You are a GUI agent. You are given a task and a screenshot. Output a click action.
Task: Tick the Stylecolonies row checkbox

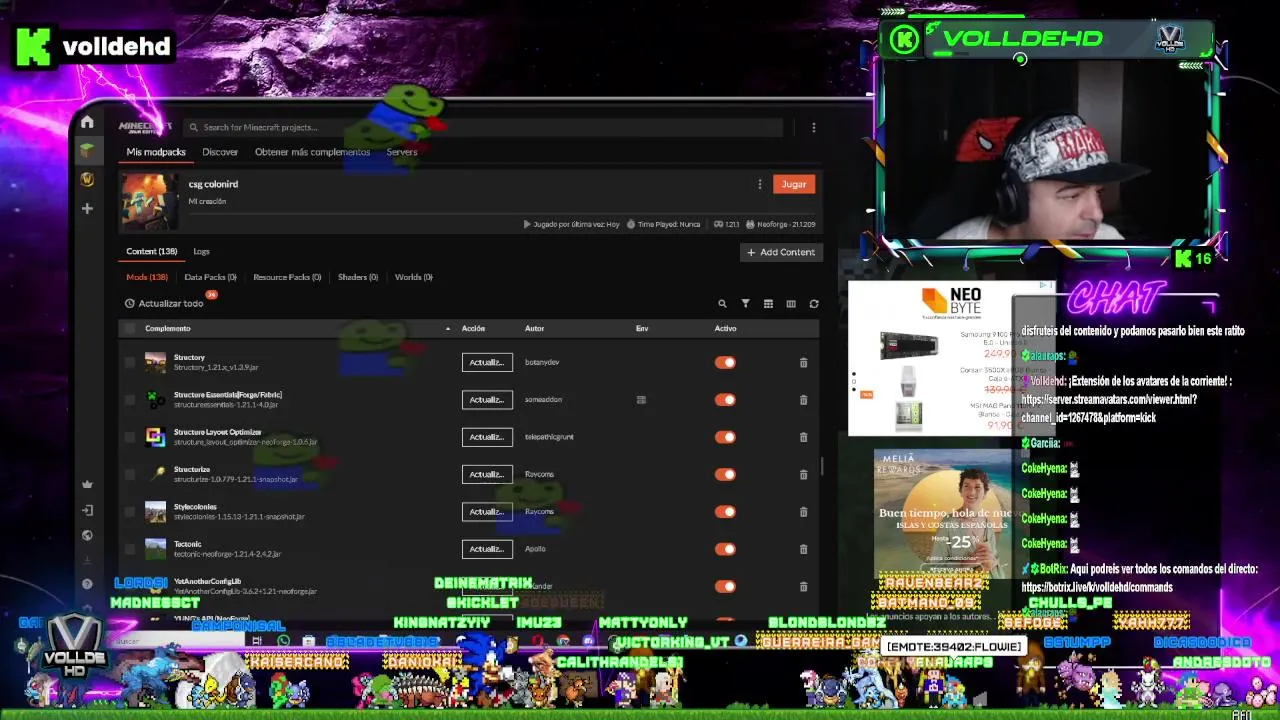click(x=130, y=512)
